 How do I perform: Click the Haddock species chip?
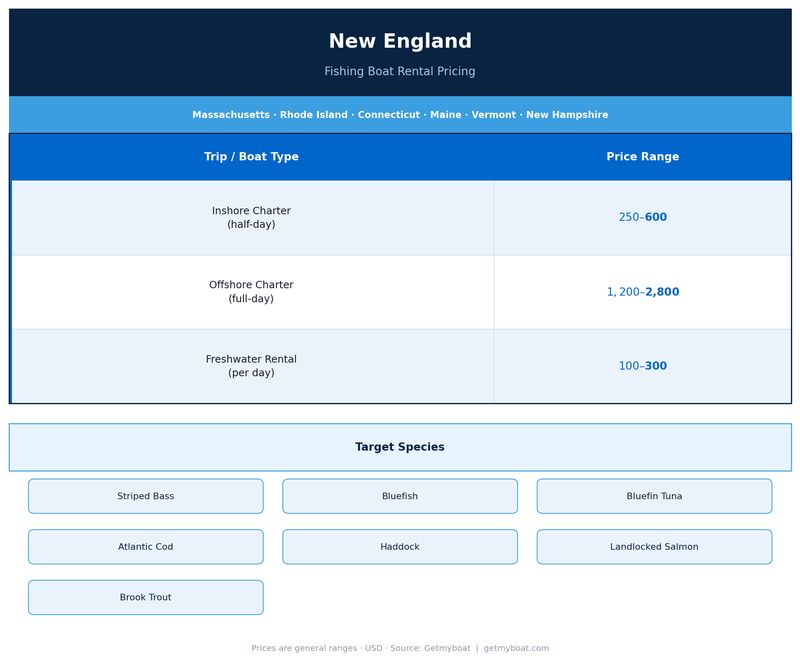click(400, 547)
